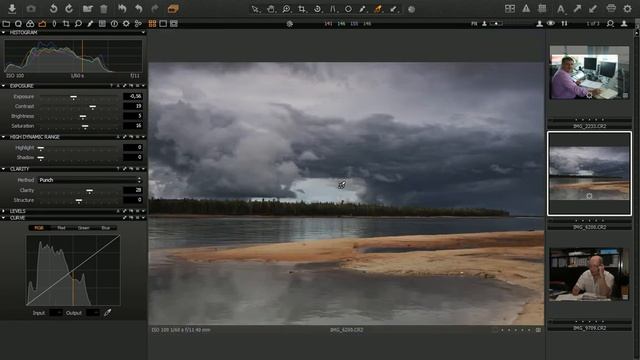640x360 pixels.
Task: Open the Exposure panel action menu arrow
Action: click(143, 86)
